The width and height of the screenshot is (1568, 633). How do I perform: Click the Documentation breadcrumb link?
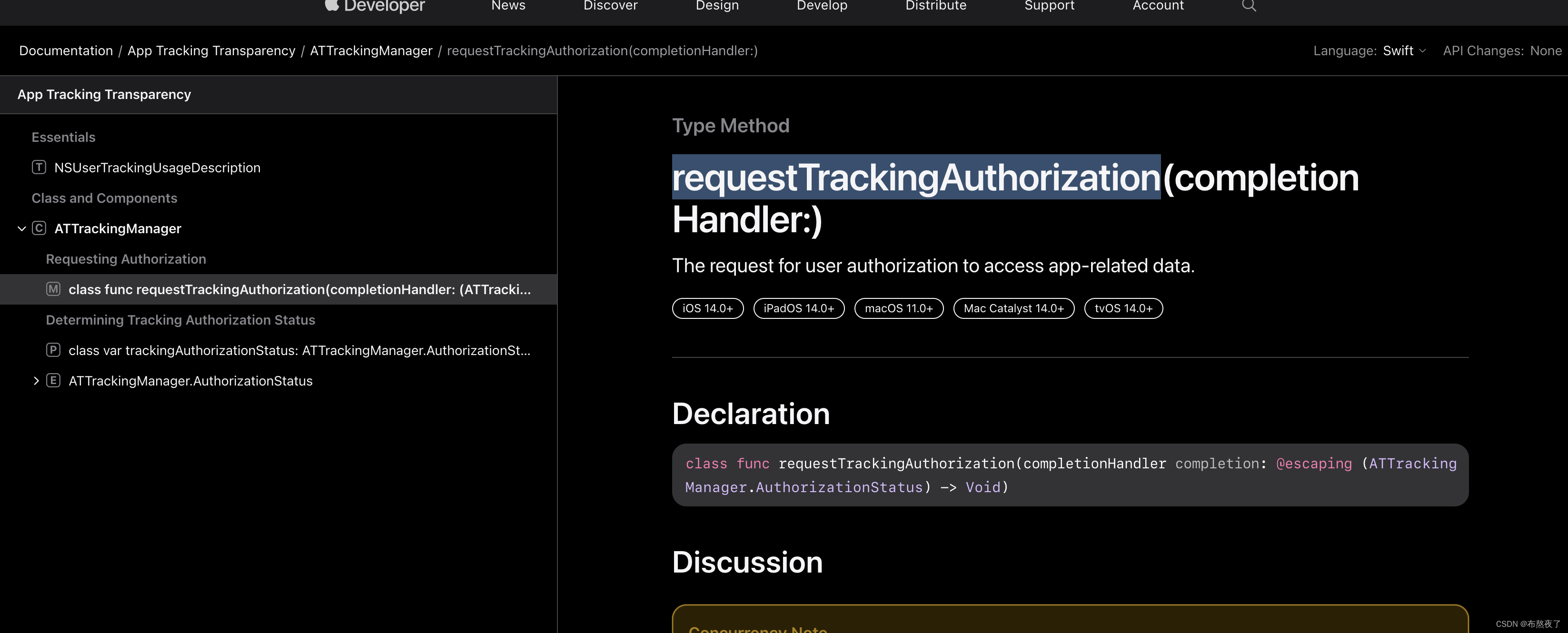point(65,49)
